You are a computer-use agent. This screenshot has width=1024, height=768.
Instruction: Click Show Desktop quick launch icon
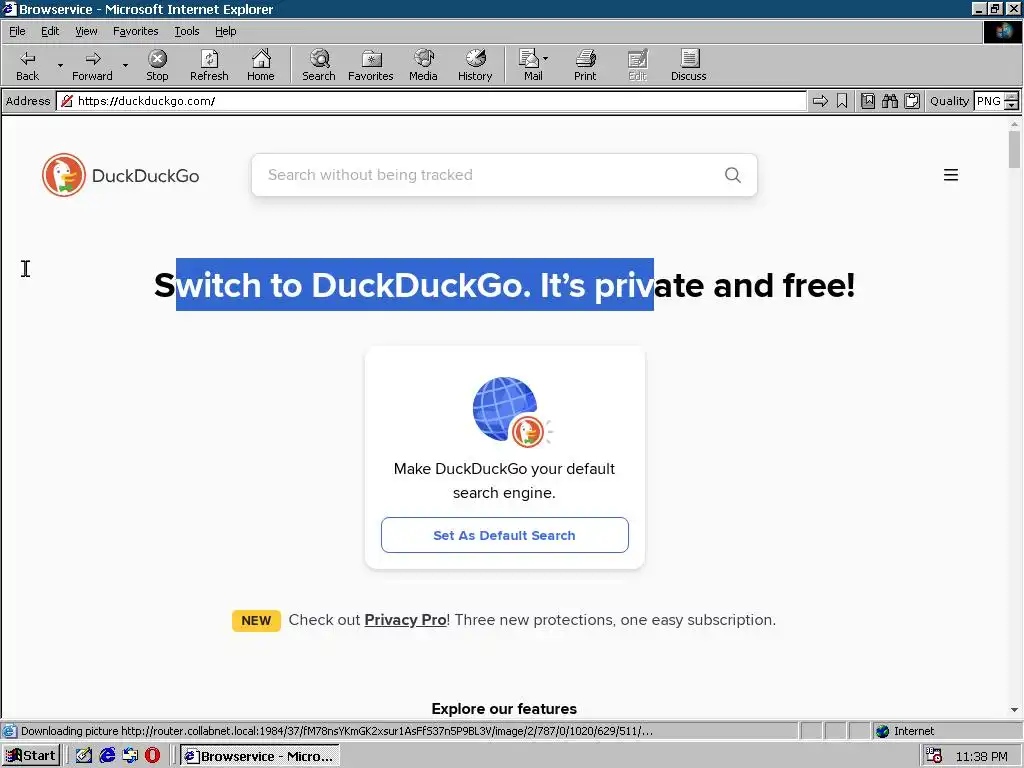click(84, 756)
